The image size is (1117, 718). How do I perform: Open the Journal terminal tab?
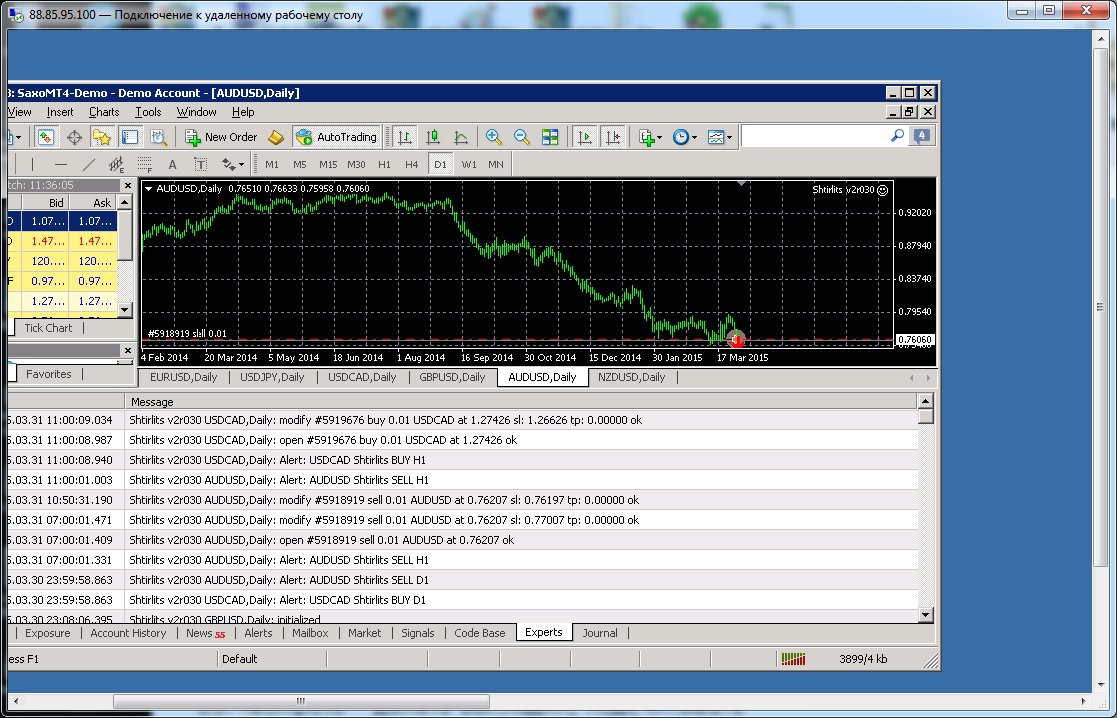600,633
